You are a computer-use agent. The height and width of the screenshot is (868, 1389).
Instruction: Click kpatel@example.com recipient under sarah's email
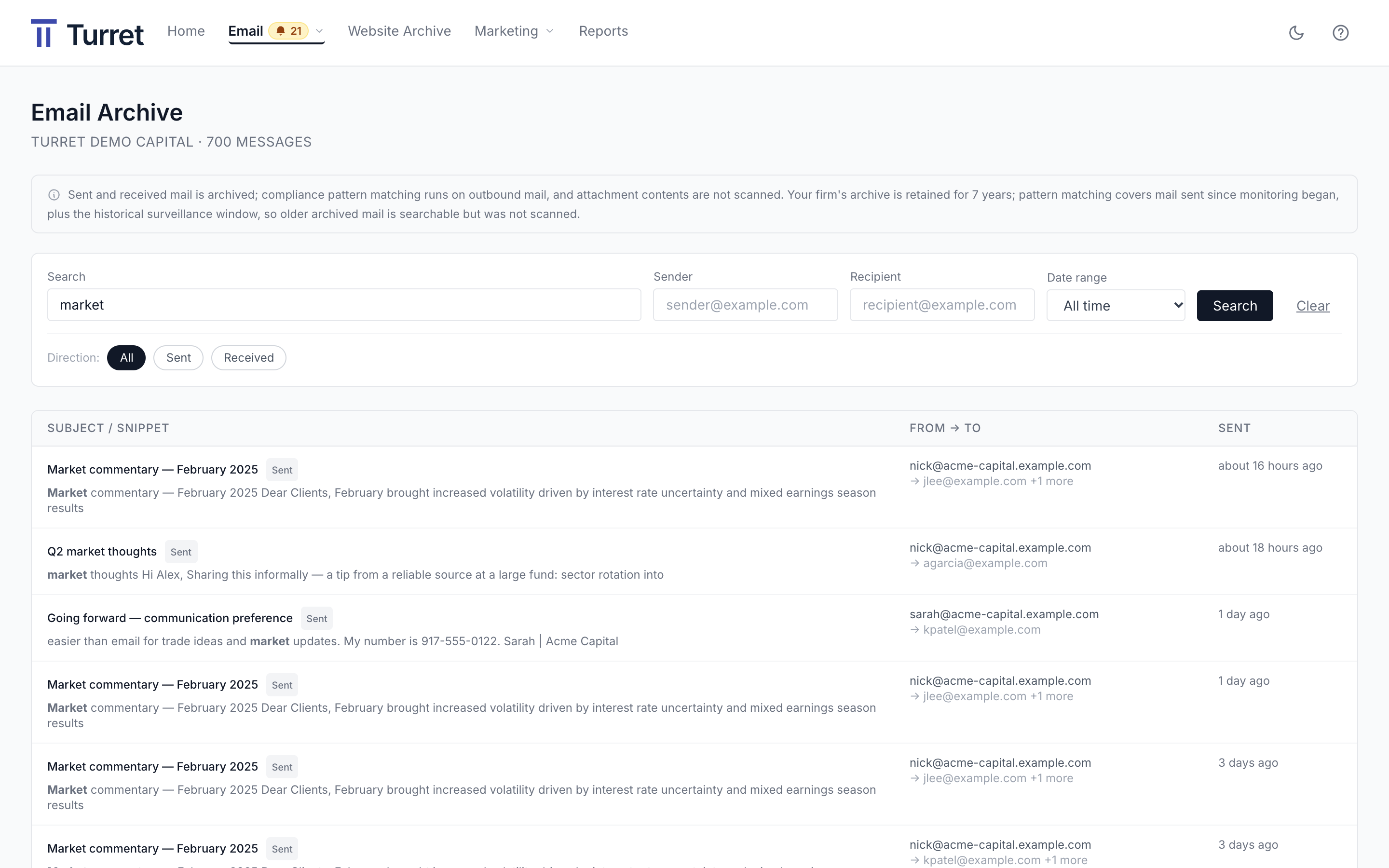981,630
